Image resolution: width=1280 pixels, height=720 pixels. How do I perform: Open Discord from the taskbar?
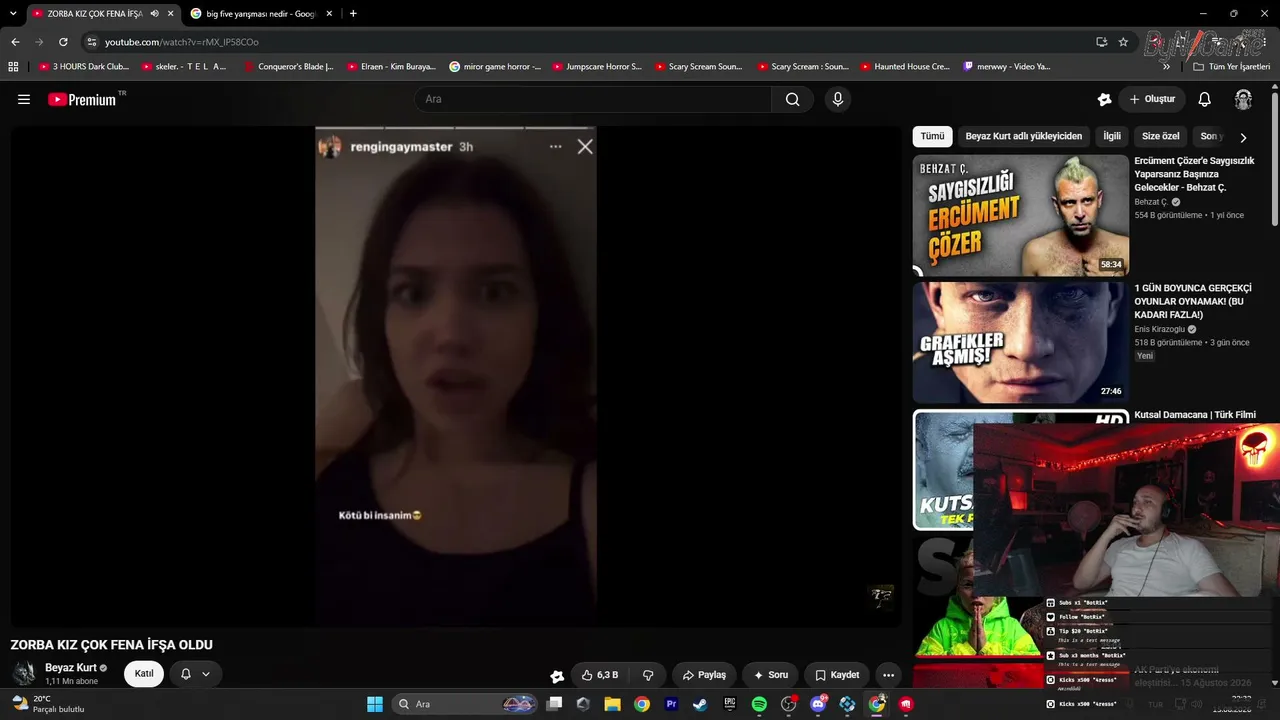pyautogui.click(x=818, y=704)
